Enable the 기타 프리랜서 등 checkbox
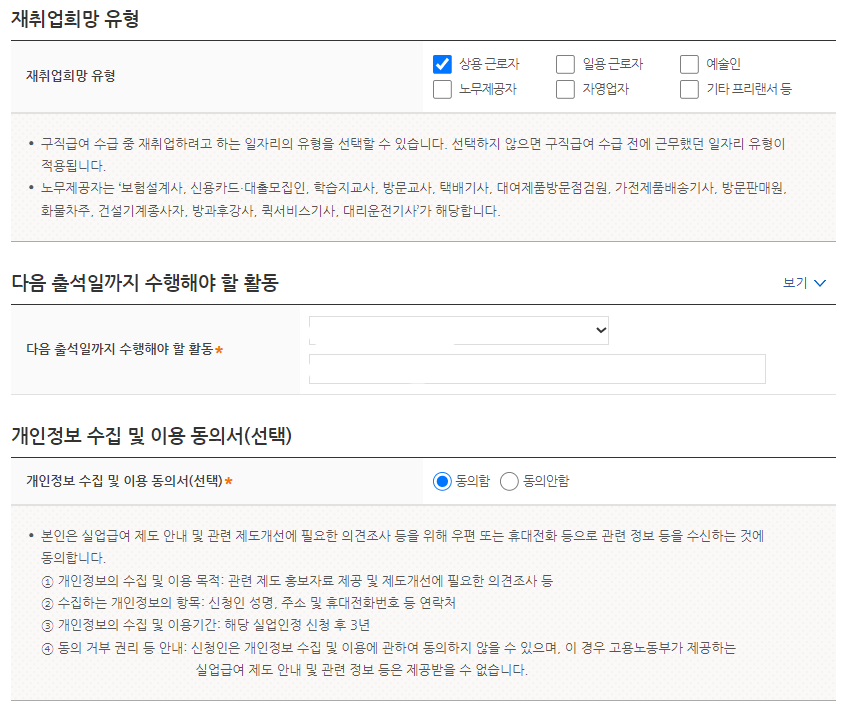Screen dimensions: 857x720 click(x=688, y=89)
